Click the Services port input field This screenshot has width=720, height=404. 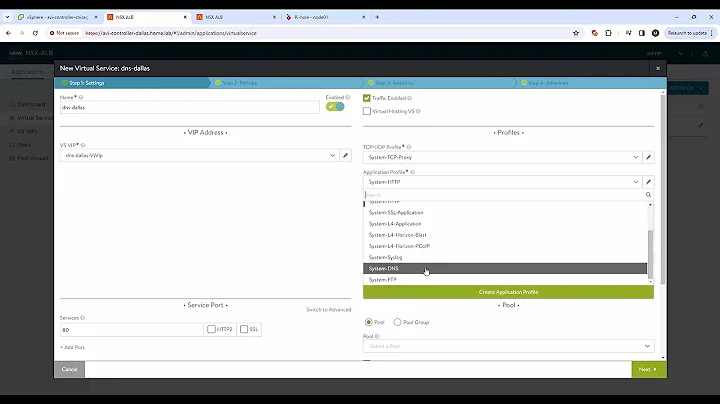[132, 330]
